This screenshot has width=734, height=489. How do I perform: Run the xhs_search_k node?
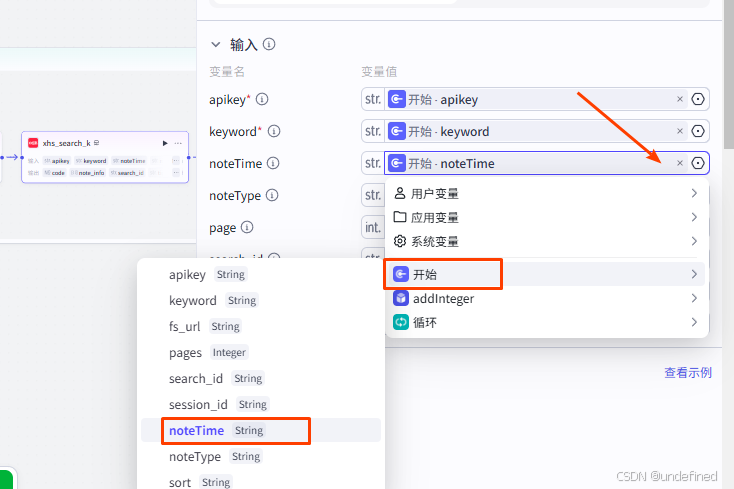pyautogui.click(x=165, y=143)
